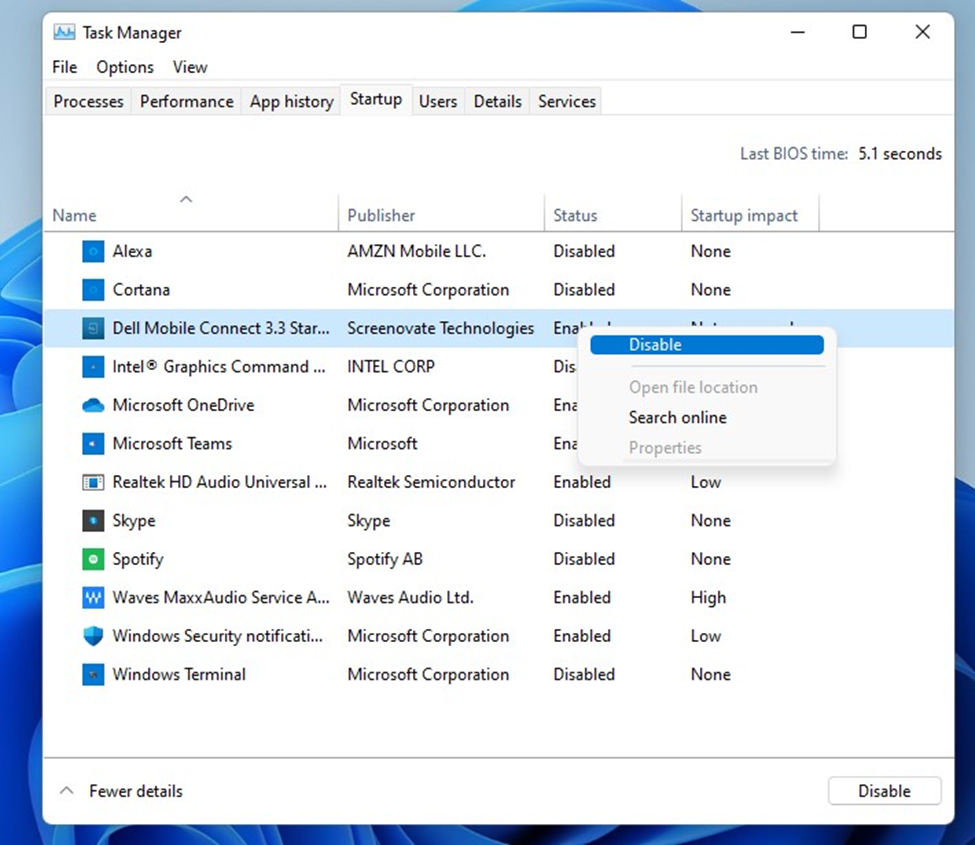Maximize the Task Manager window

coord(859,32)
